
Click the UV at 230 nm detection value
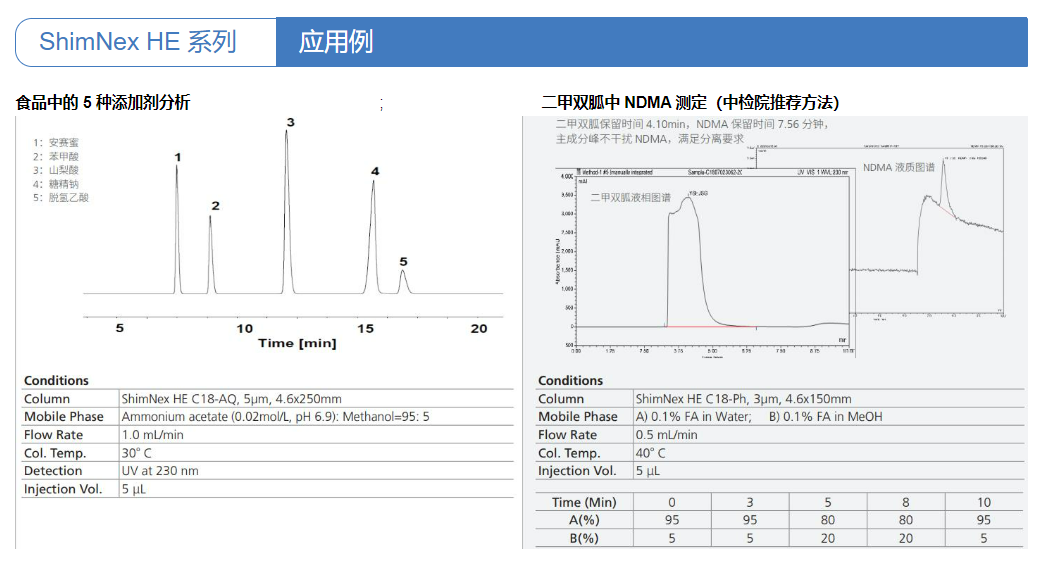coord(160,471)
